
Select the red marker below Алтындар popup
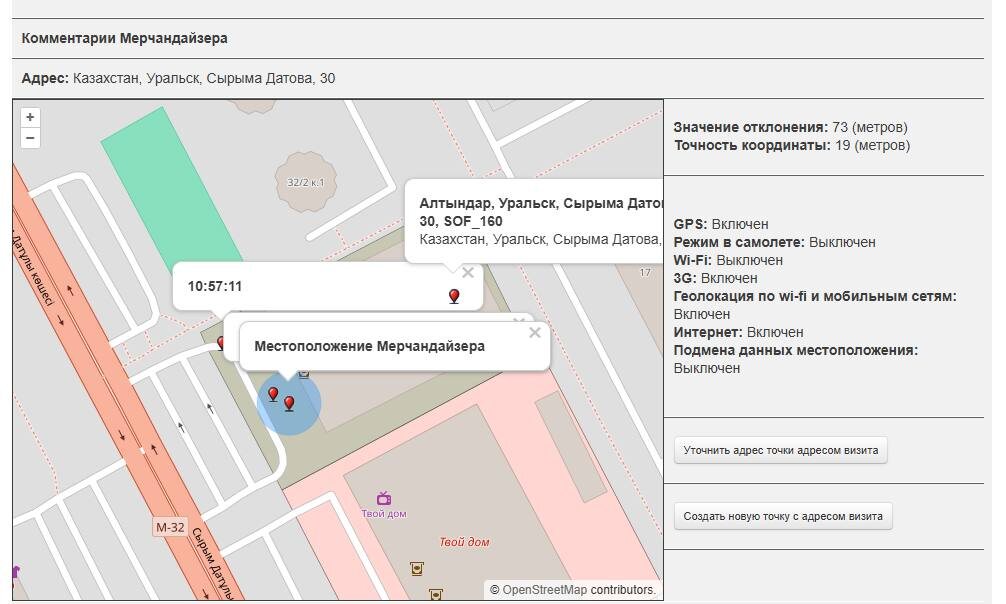(454, 296)
